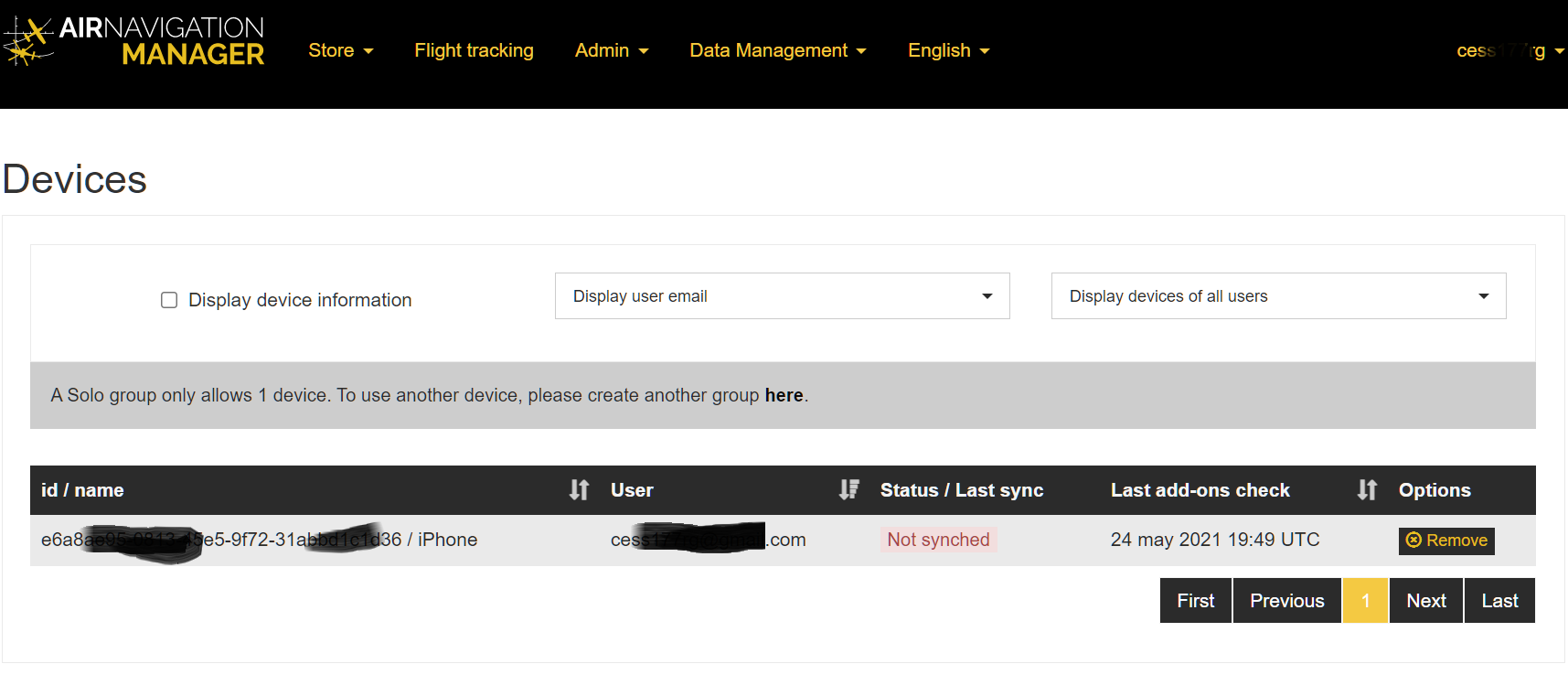Go to Next page of devices

tap(1426, 601)
